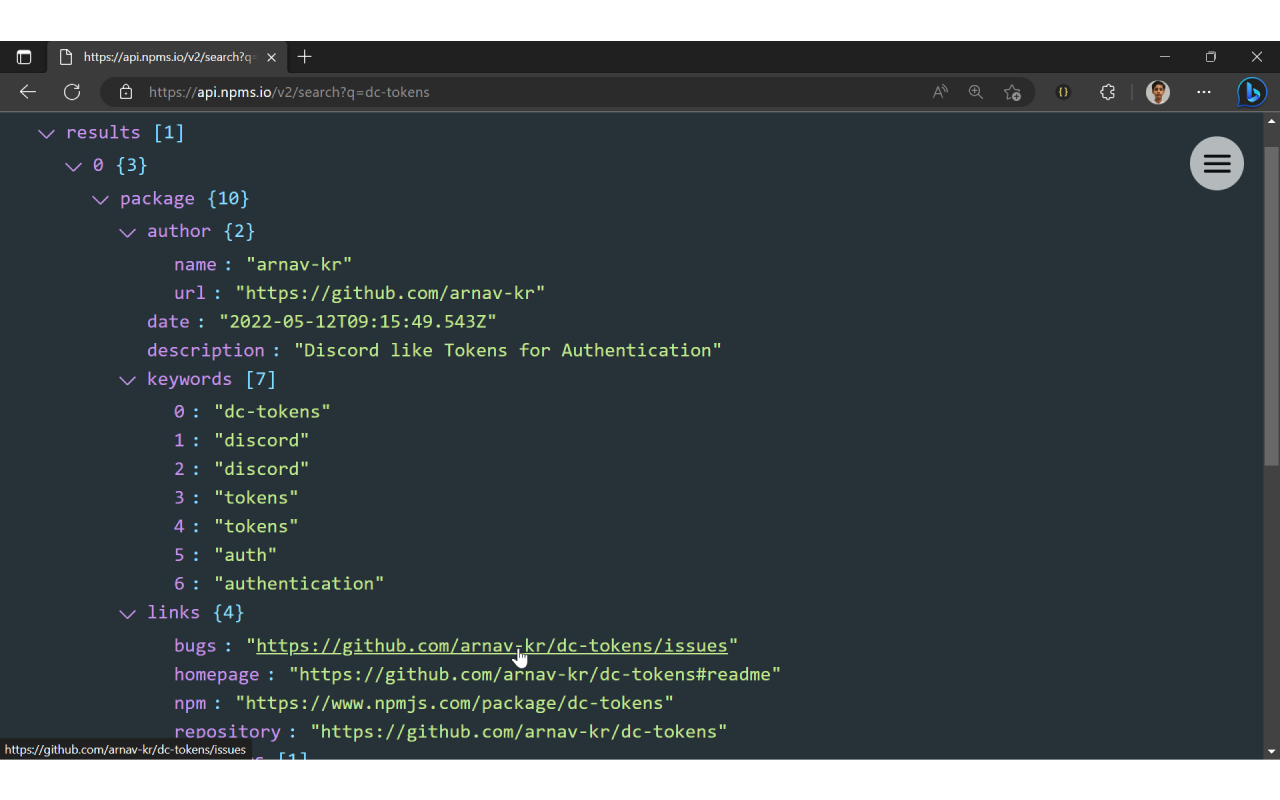The image size is (1280, 800).
Task: Click the package key label
Action: (x=157, y=199)
